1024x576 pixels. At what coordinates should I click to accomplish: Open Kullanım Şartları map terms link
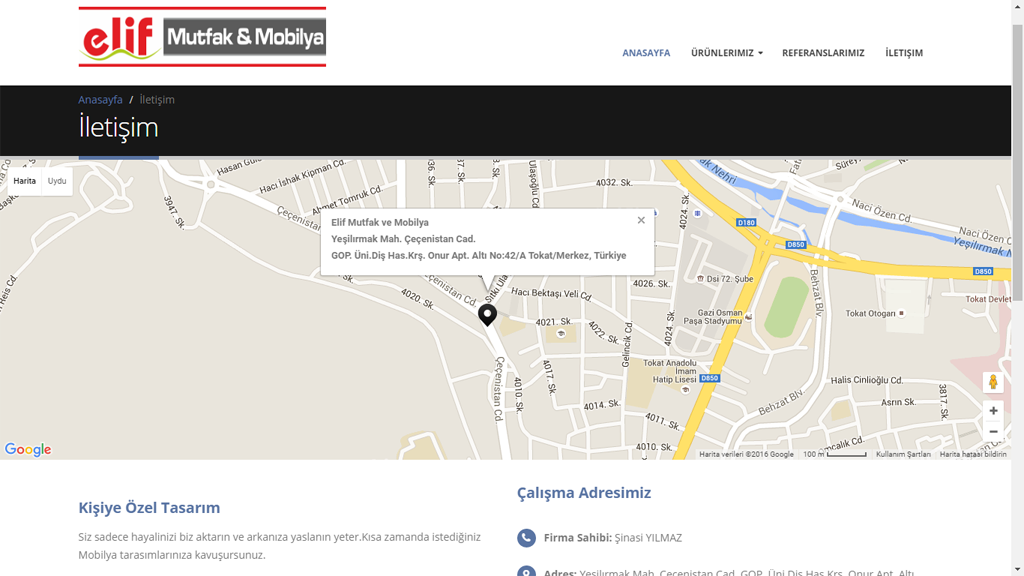tap(903, 455)
